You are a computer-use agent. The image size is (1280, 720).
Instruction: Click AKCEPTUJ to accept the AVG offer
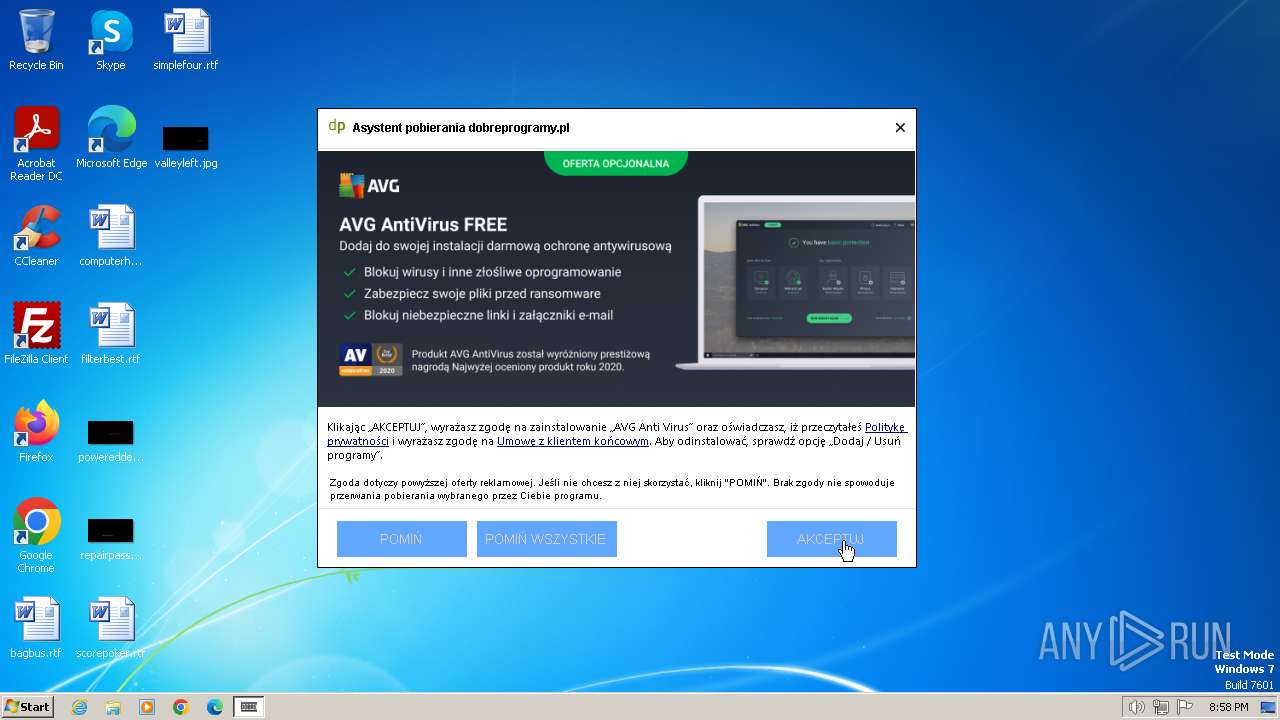coord(831,539)
